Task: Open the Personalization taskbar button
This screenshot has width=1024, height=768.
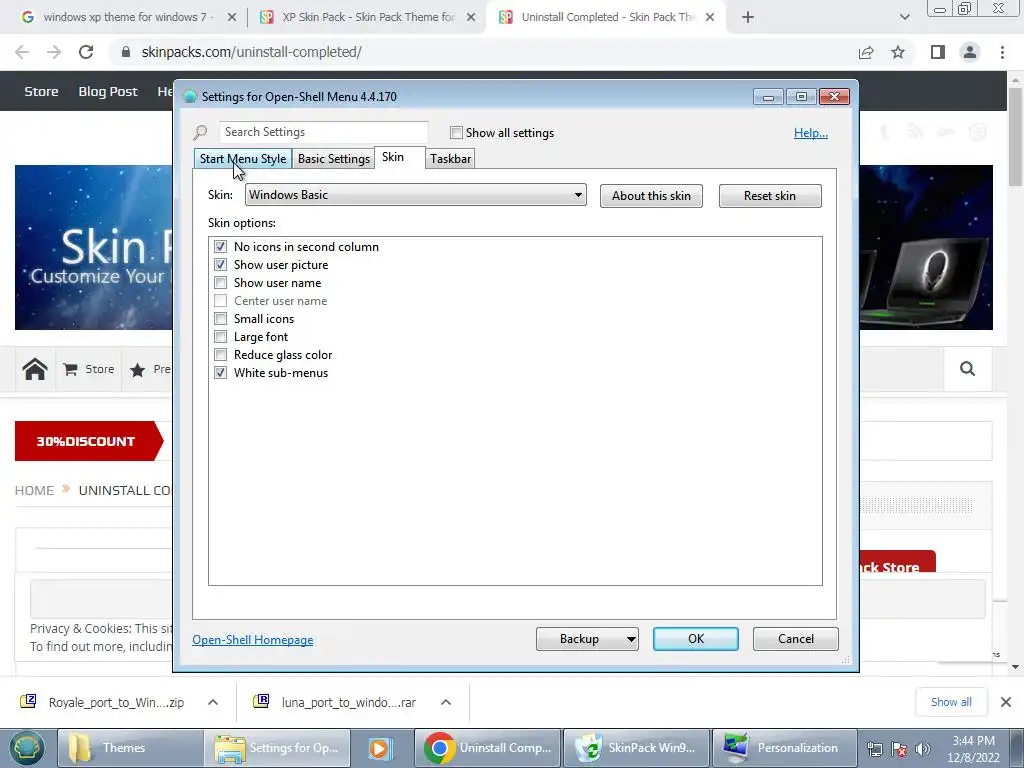Action: coord(785,748)
